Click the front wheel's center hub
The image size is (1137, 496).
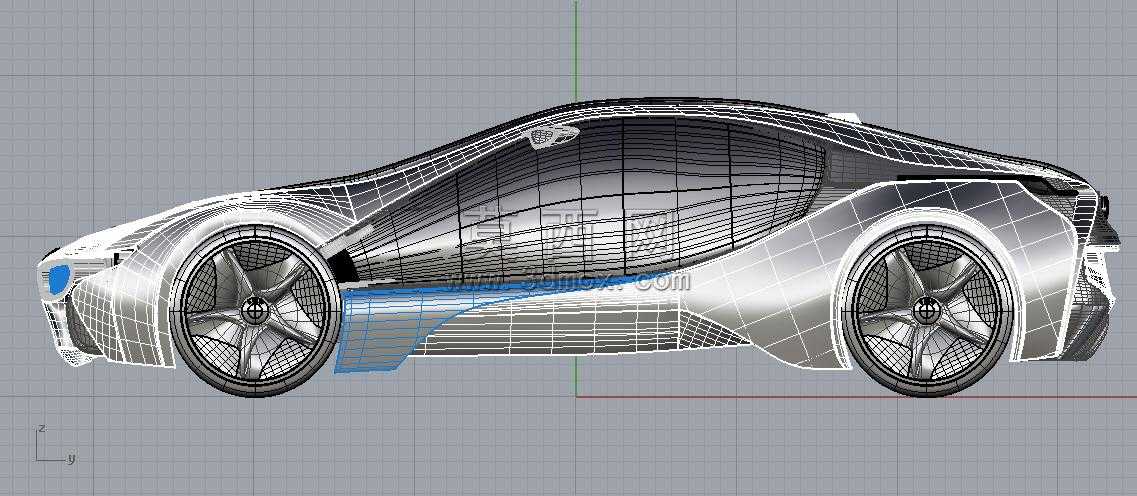[255, 313]
